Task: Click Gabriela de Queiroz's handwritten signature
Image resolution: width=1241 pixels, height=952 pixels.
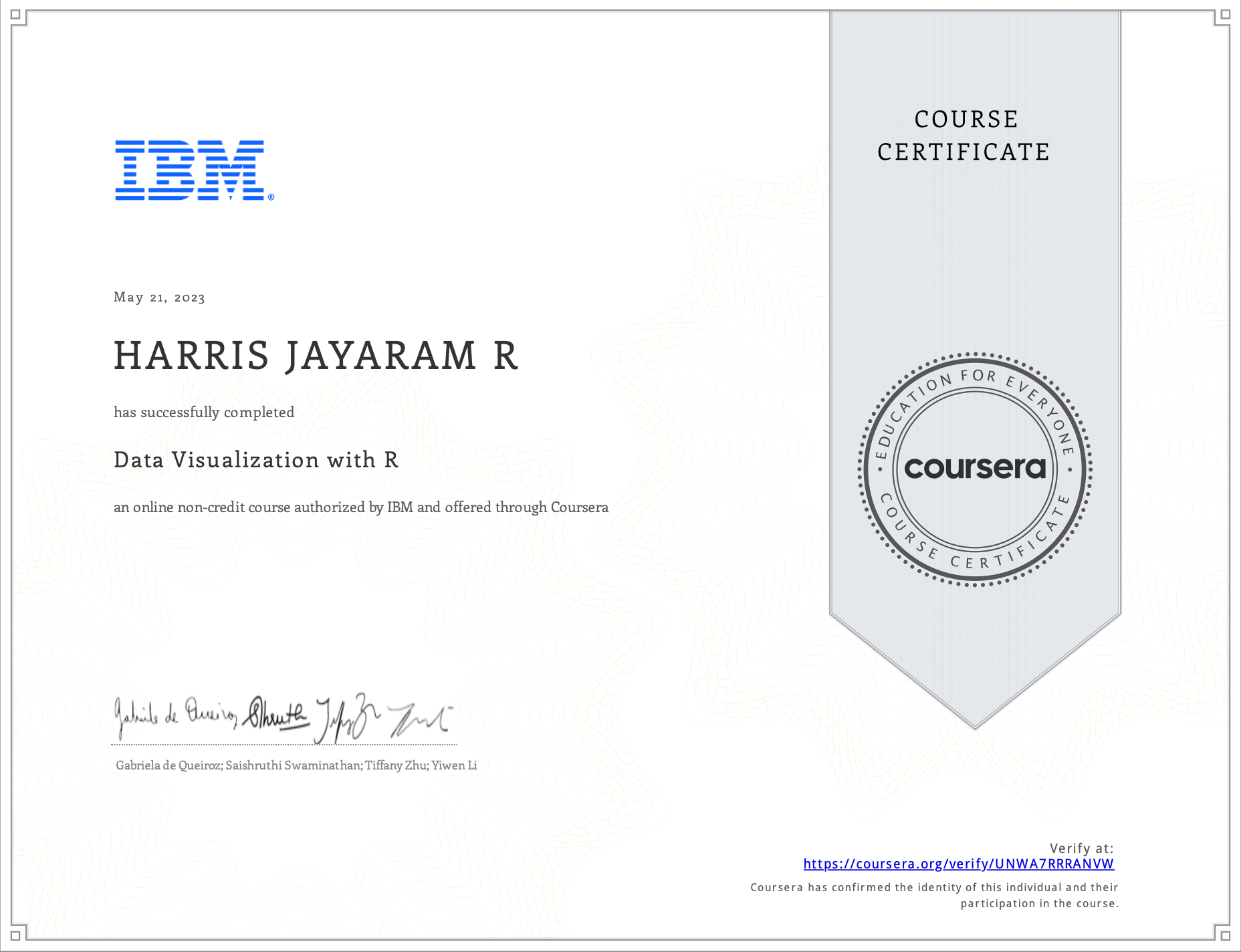Action: click(176, 717)
